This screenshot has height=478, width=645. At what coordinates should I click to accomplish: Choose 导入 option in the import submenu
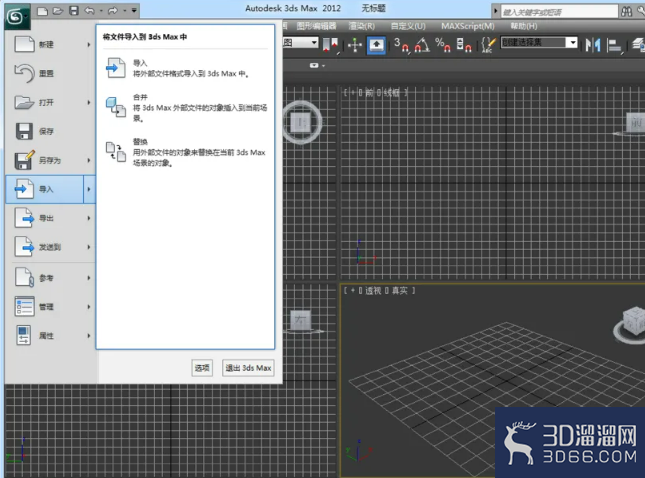185,68
